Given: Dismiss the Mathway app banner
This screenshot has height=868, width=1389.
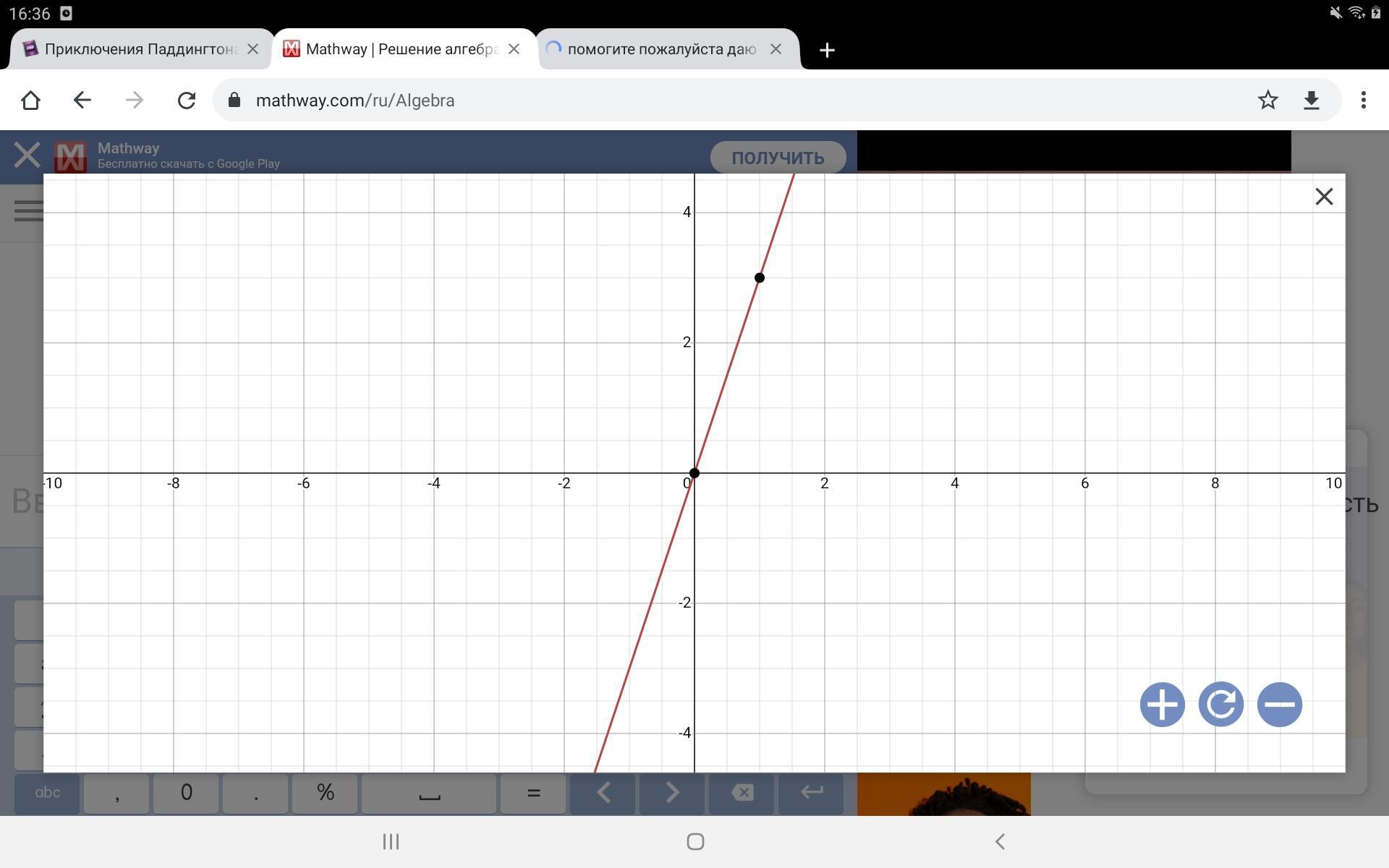Looking at the screenshot, I should click(x=27, y=155).
